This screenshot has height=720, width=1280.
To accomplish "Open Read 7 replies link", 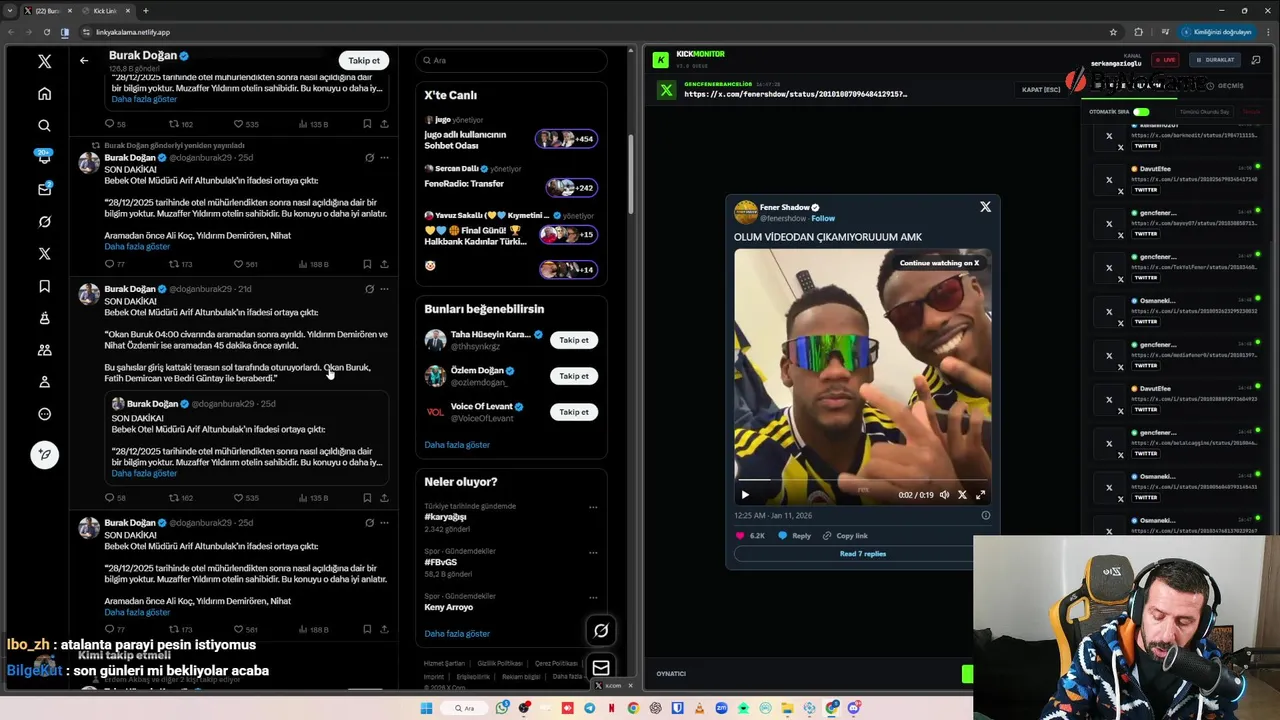I will click(863, 554).
